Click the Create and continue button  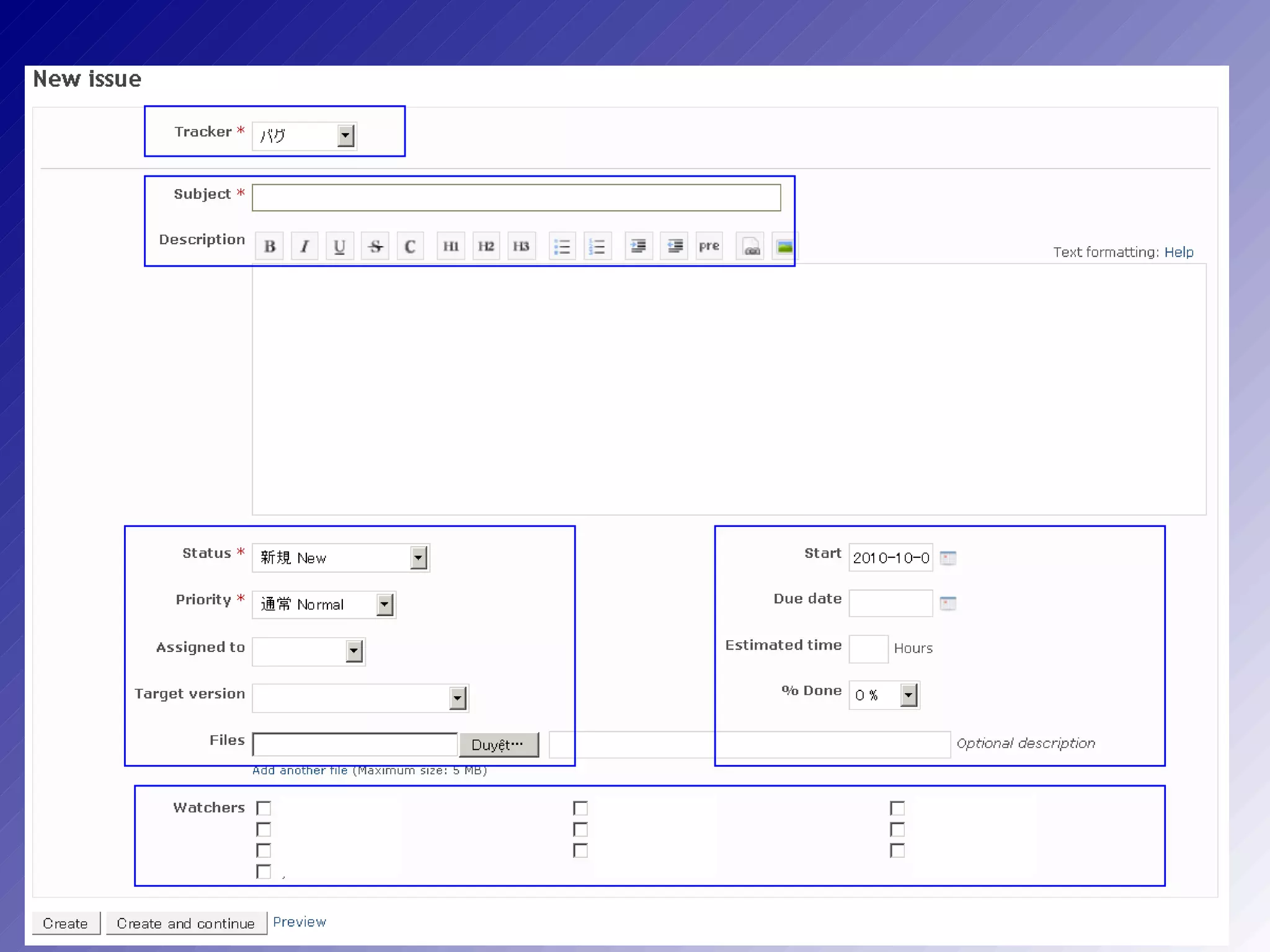click(x=185, y=923)
